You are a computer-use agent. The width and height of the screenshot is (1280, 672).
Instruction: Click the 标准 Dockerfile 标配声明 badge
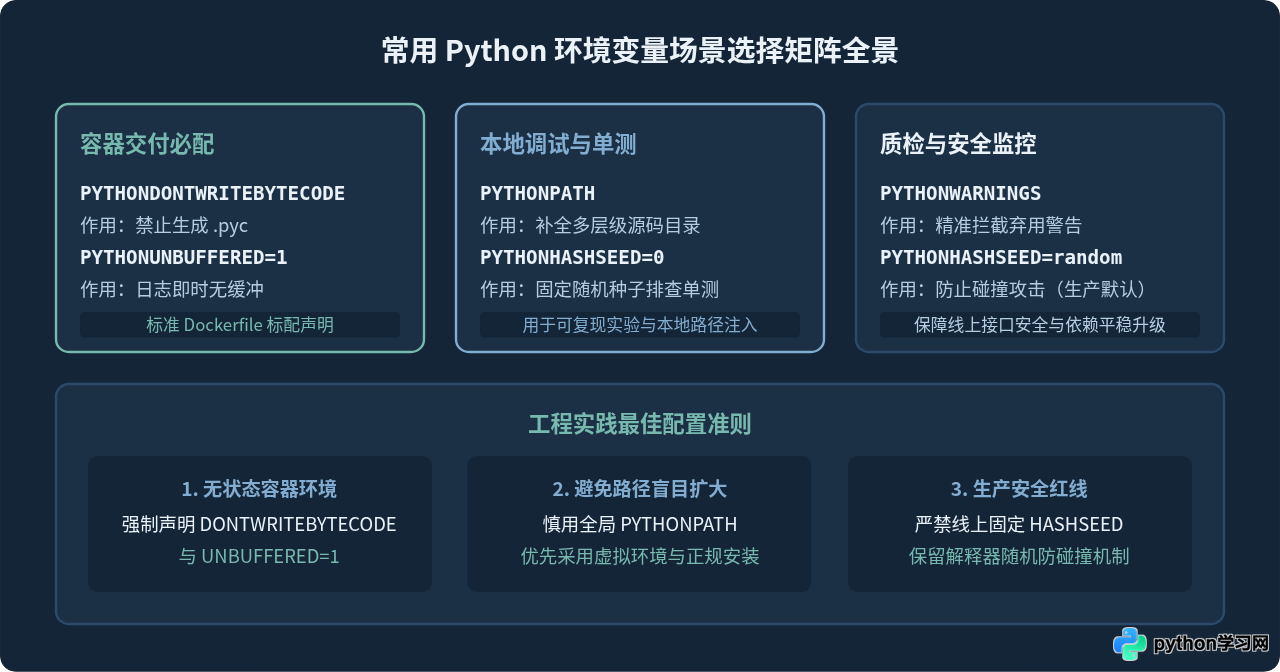240,325
